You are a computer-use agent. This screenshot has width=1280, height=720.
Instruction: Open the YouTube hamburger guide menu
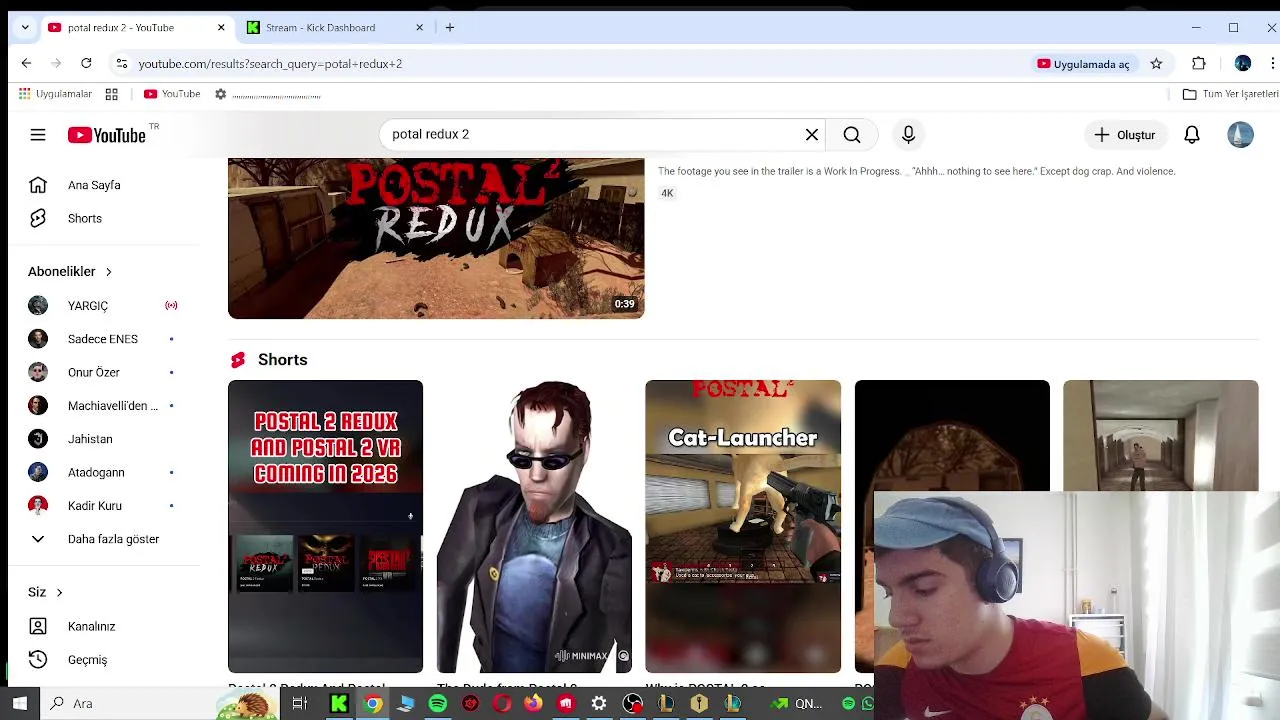click(x=38, y=135)
